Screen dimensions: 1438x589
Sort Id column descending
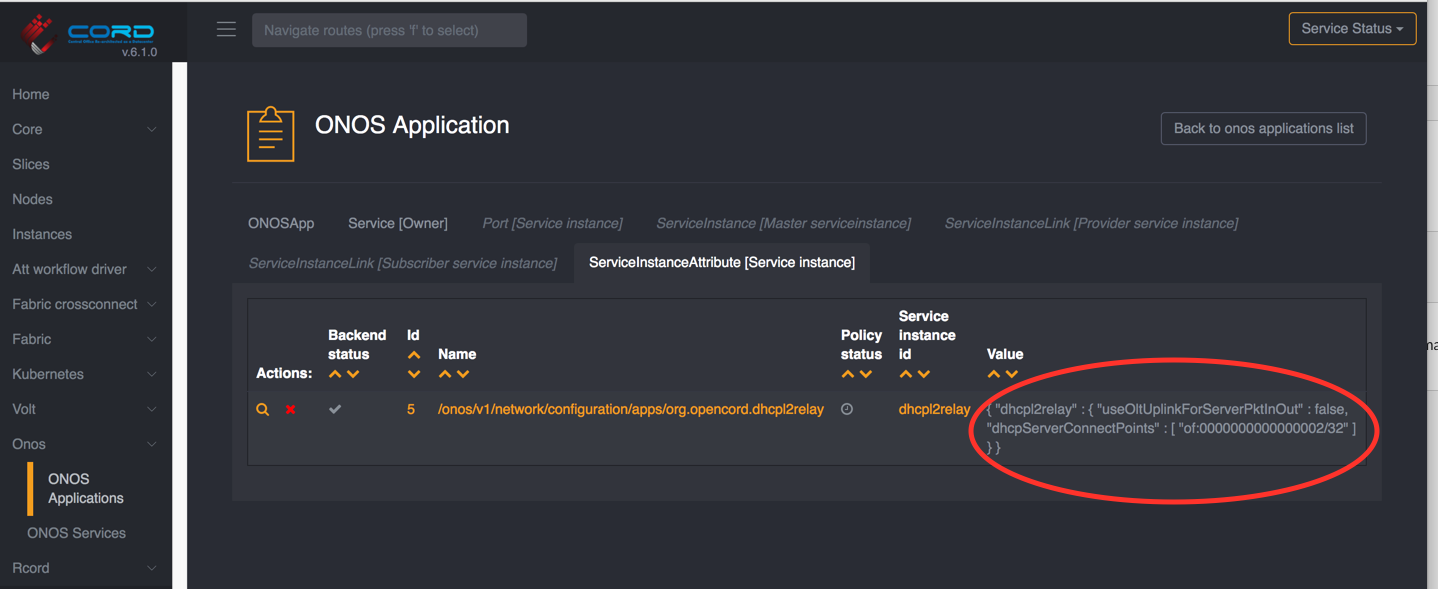[414, 374]
